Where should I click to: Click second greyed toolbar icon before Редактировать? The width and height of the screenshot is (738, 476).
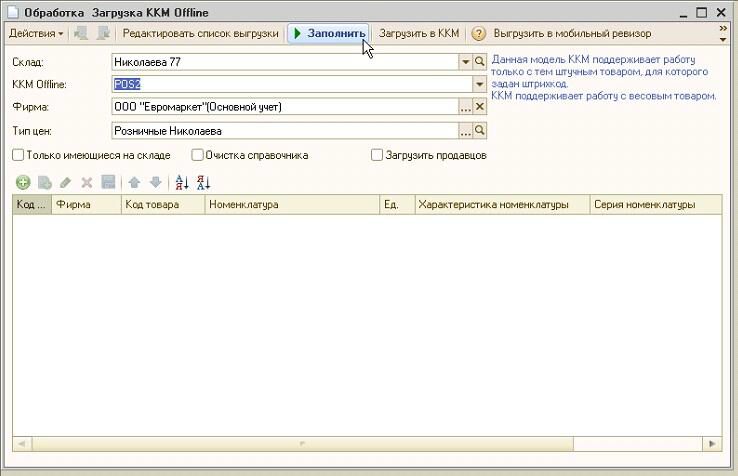103,33
